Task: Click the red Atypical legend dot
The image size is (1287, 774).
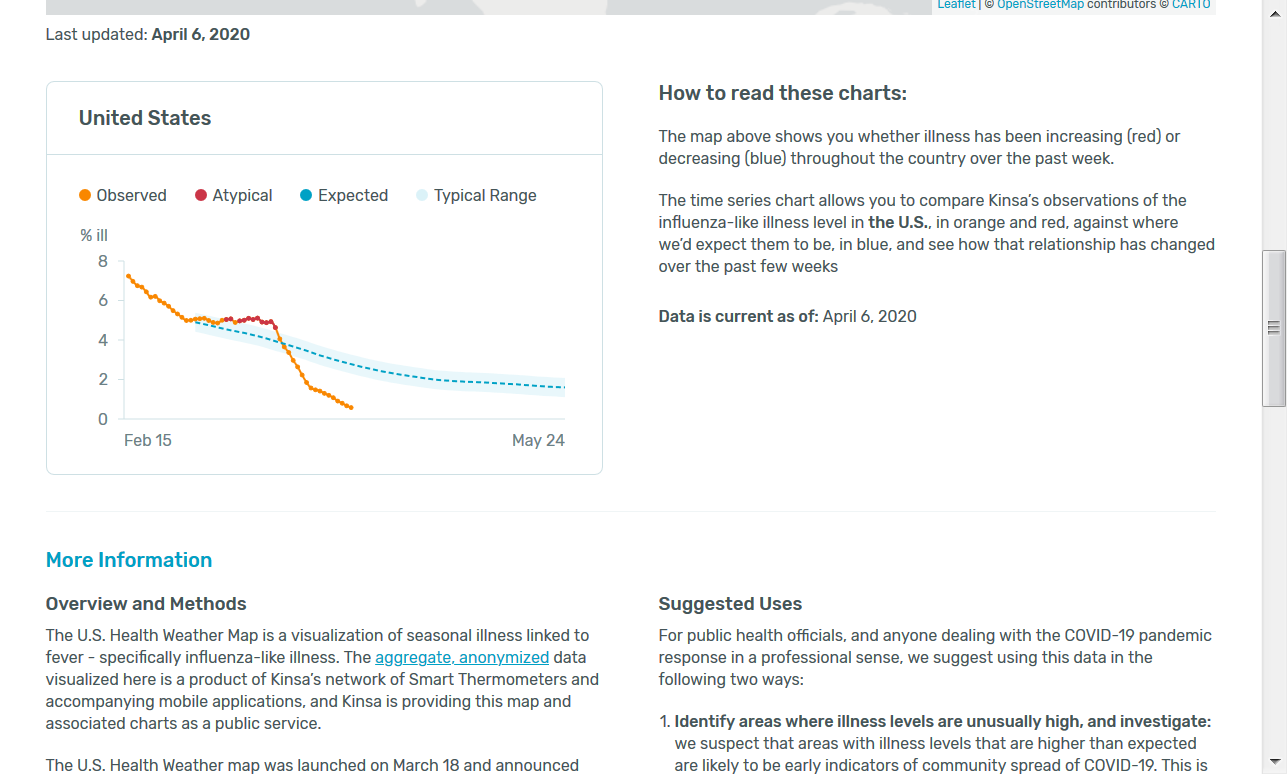Action: point(201,196)
